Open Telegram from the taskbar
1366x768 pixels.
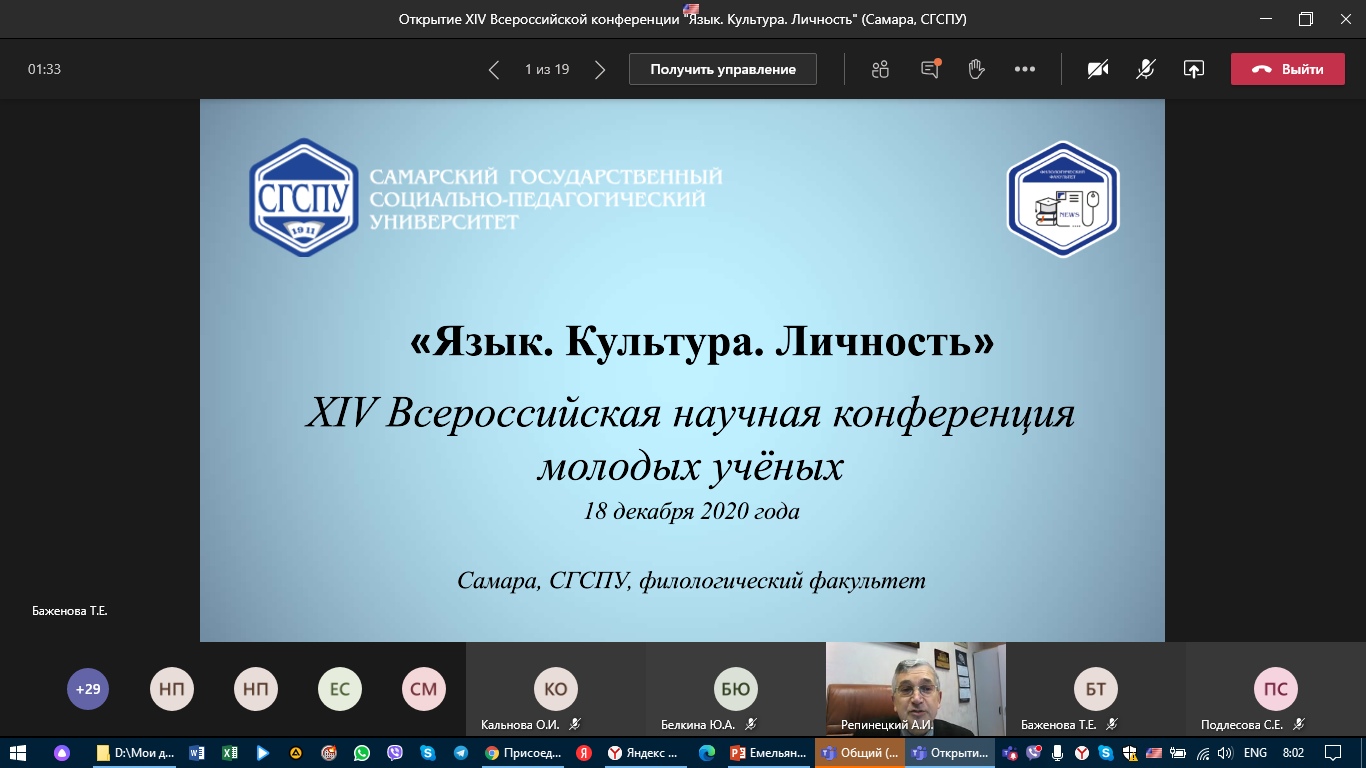coord(461,753)
